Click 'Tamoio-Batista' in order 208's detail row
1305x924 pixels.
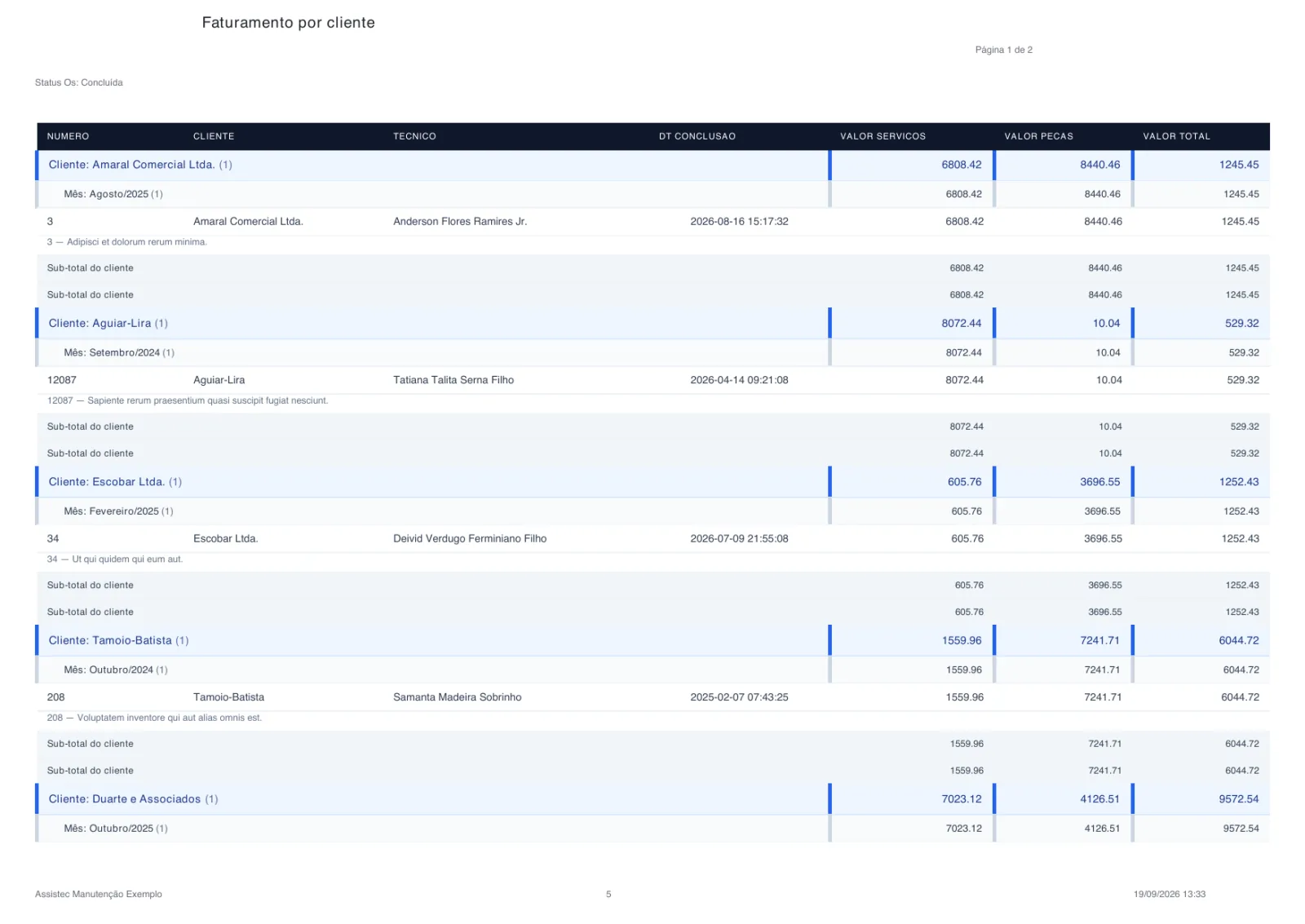click(x=228, y=697)
